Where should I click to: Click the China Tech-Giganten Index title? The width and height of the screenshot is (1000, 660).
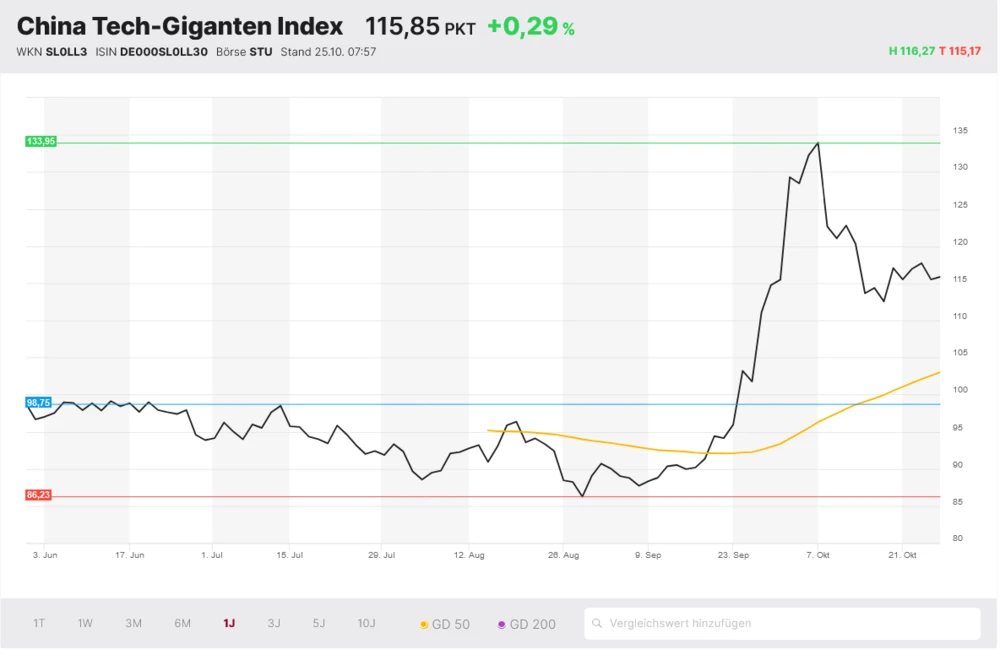(x=180, y=26)
